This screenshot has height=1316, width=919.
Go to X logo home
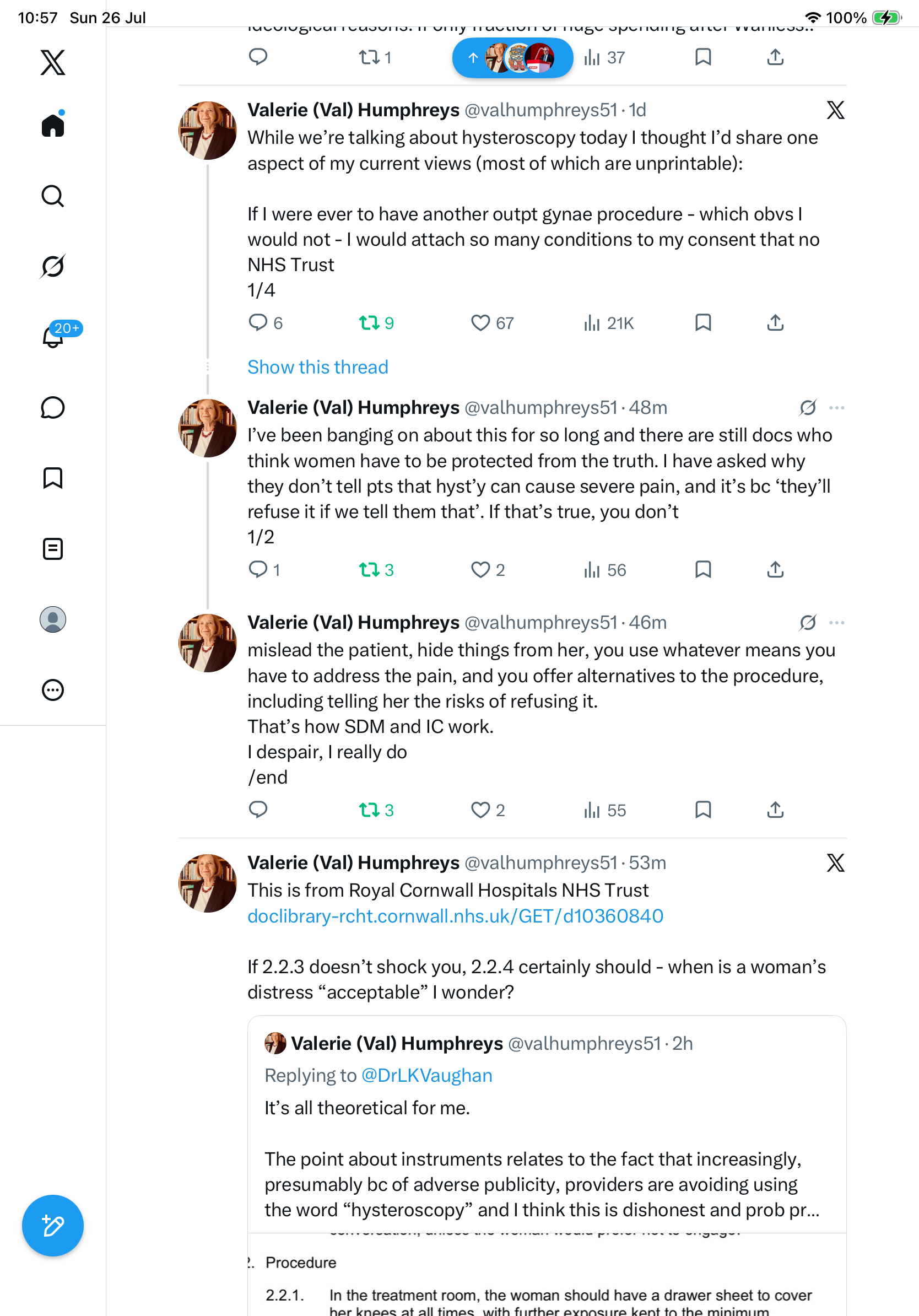pos(53,62)
